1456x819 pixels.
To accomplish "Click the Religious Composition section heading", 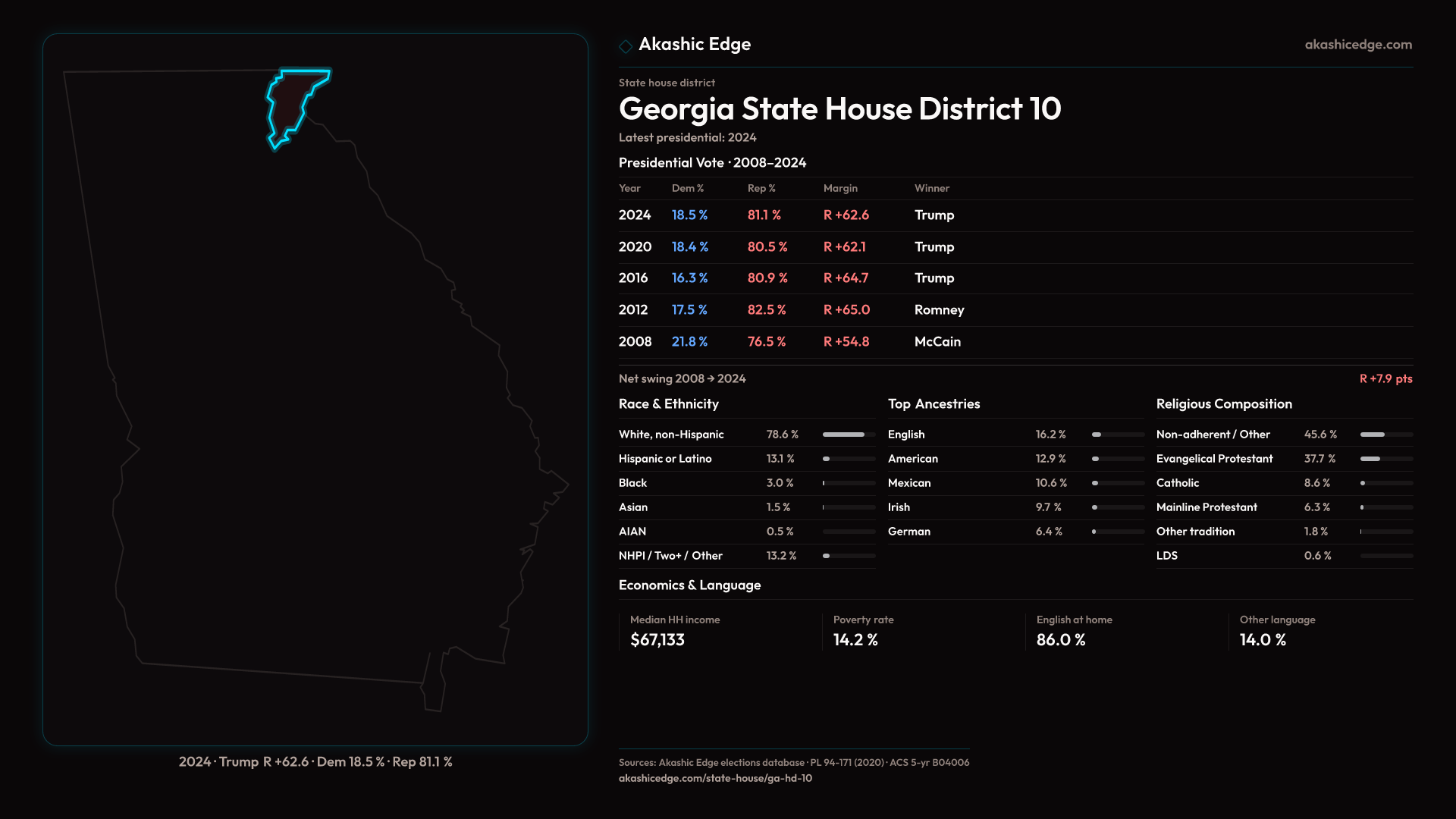I will [x=1223, y=404].
